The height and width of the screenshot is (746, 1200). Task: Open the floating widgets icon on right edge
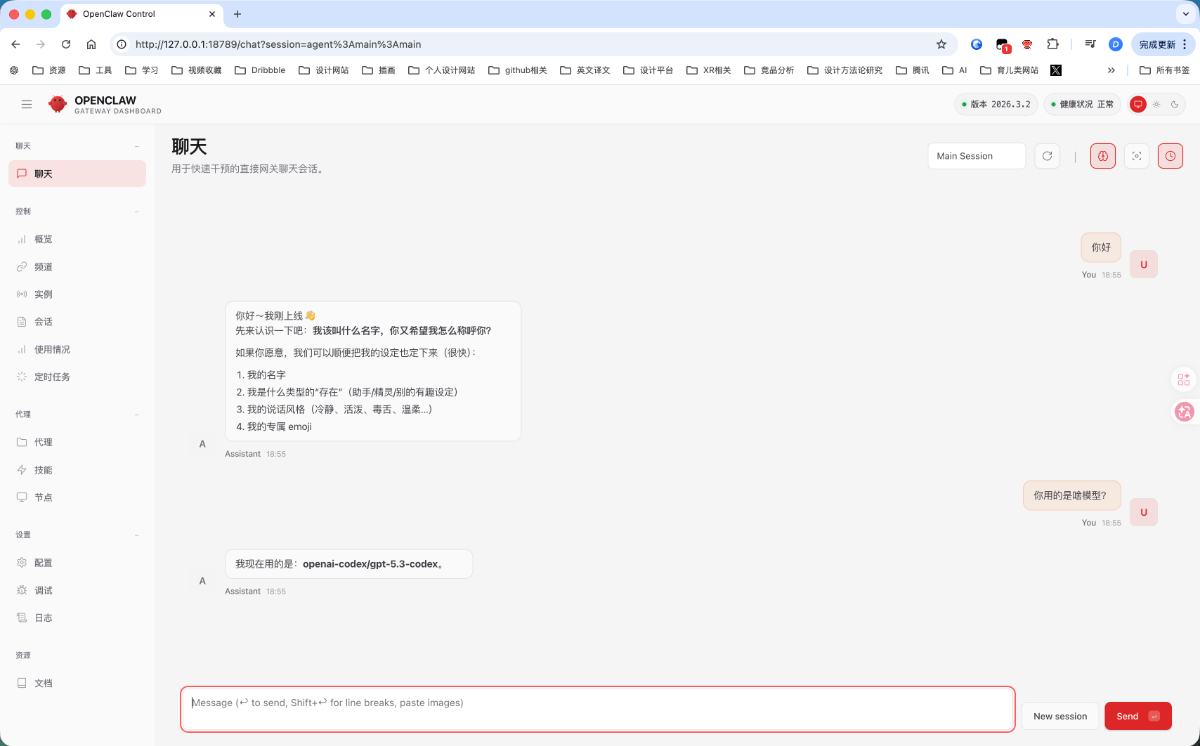[1184, 379]
